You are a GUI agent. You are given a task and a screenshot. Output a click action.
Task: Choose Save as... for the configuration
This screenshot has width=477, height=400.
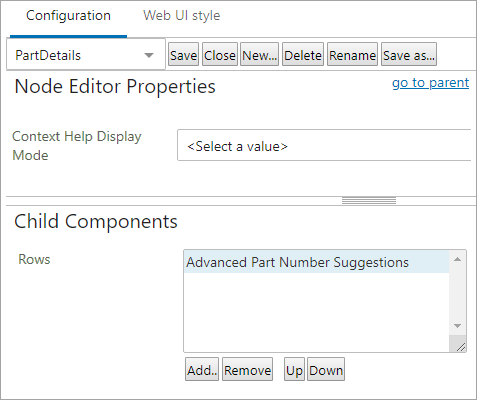coord(409,55)
